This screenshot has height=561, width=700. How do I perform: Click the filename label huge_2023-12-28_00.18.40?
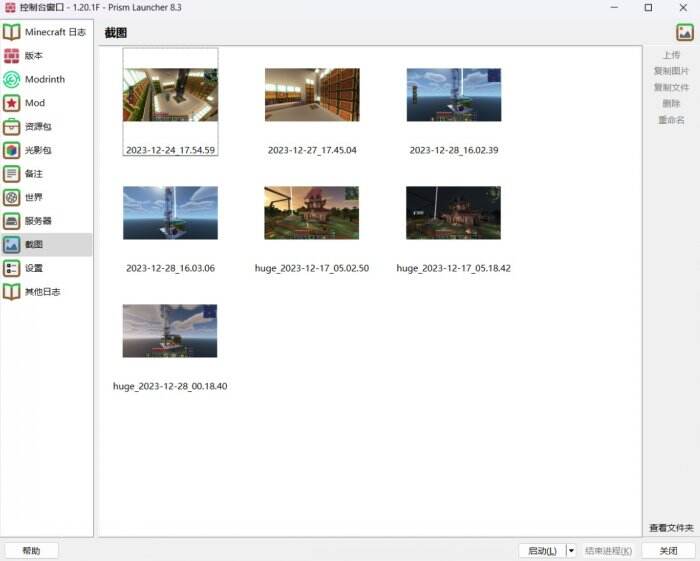pyautogui.click(x=170, y=386)
